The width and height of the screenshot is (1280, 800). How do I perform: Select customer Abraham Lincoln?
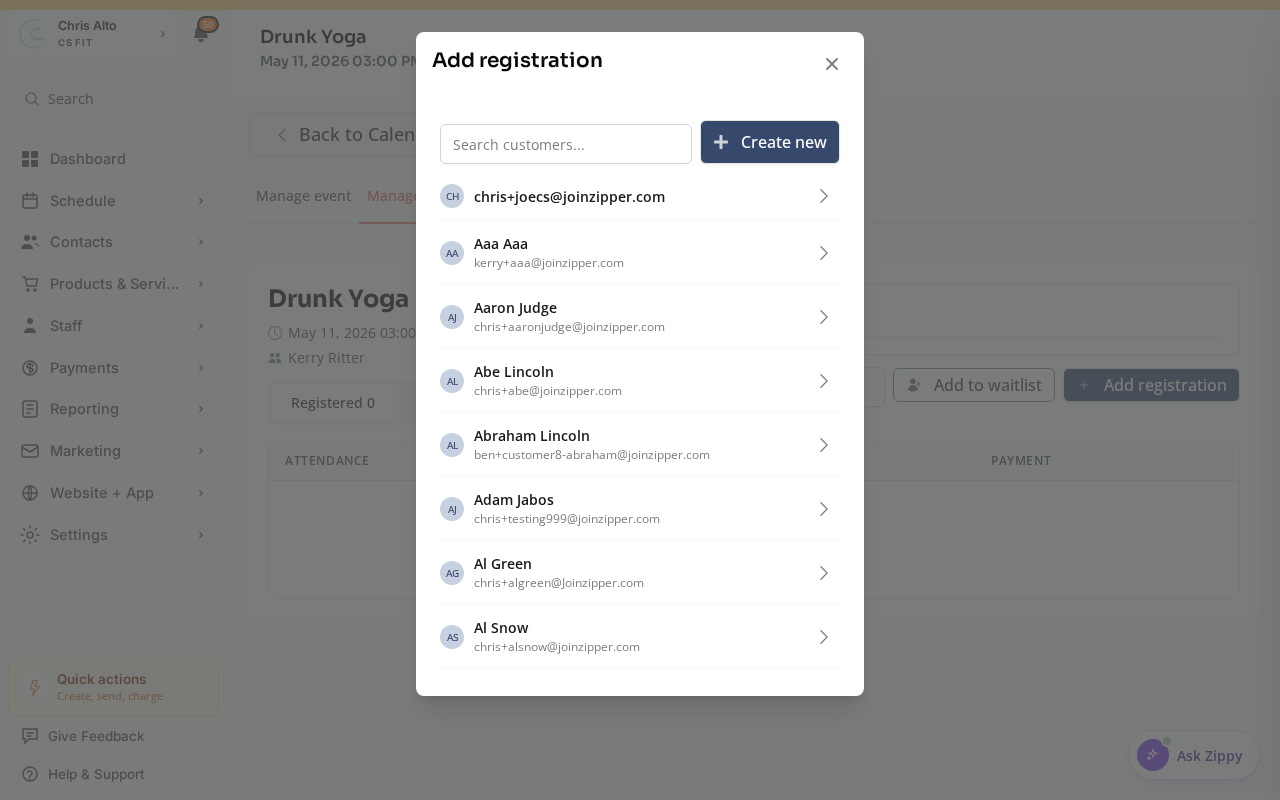click(640, 445)
